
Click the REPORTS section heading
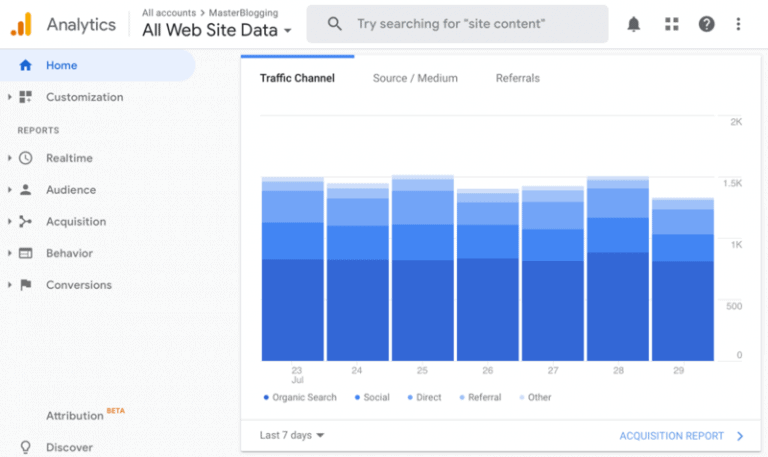(38, 130)
